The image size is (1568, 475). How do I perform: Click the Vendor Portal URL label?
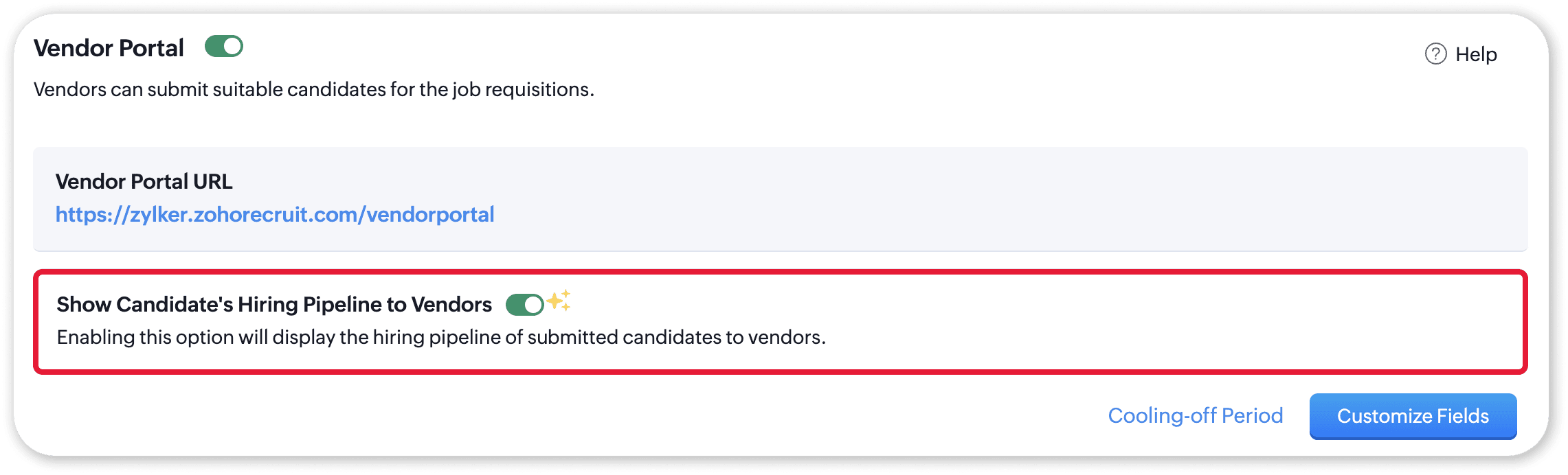[x=144, y=181]
